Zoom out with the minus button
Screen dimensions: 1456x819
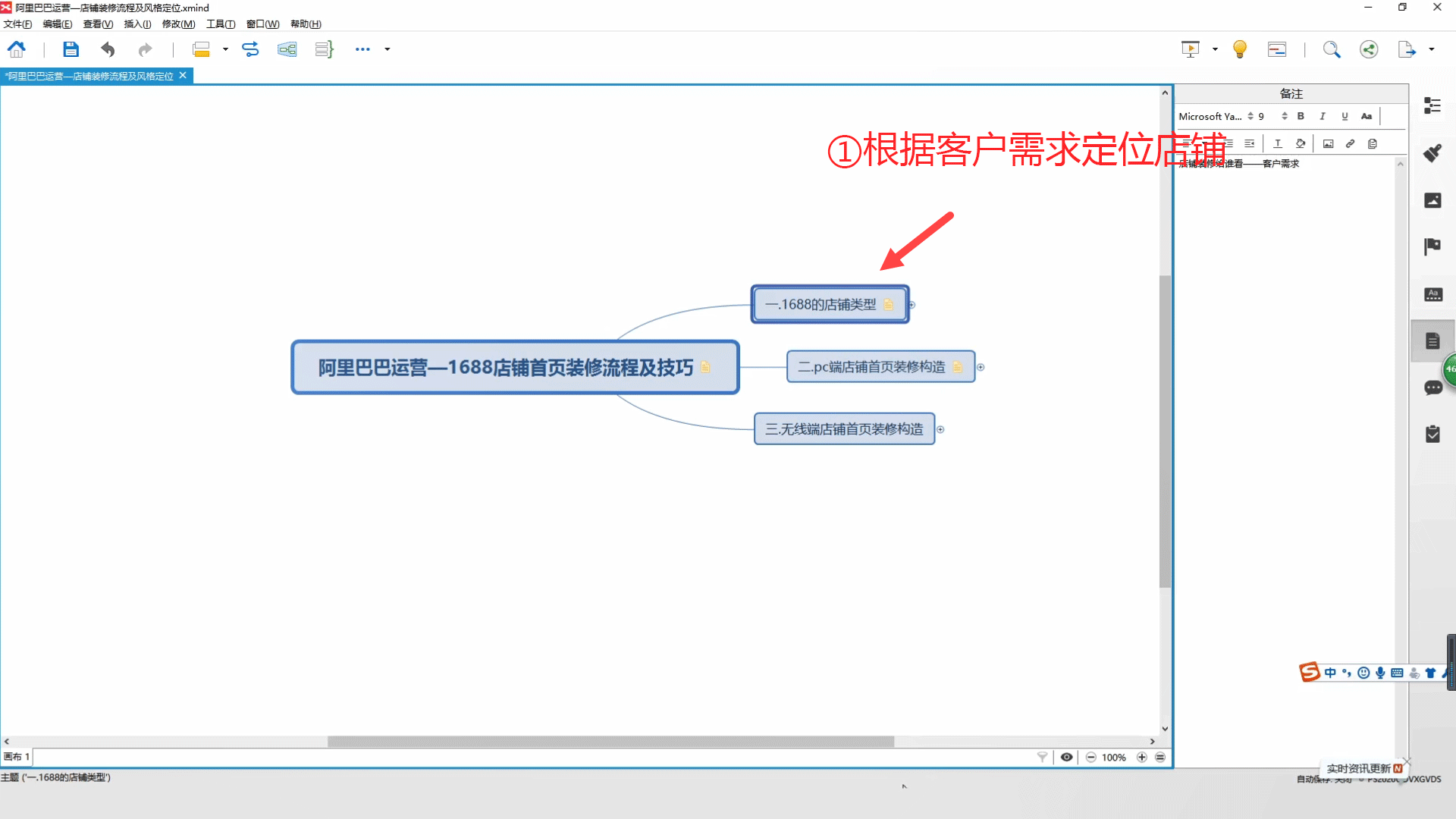pyautogui.click(x=1090, y=757)
